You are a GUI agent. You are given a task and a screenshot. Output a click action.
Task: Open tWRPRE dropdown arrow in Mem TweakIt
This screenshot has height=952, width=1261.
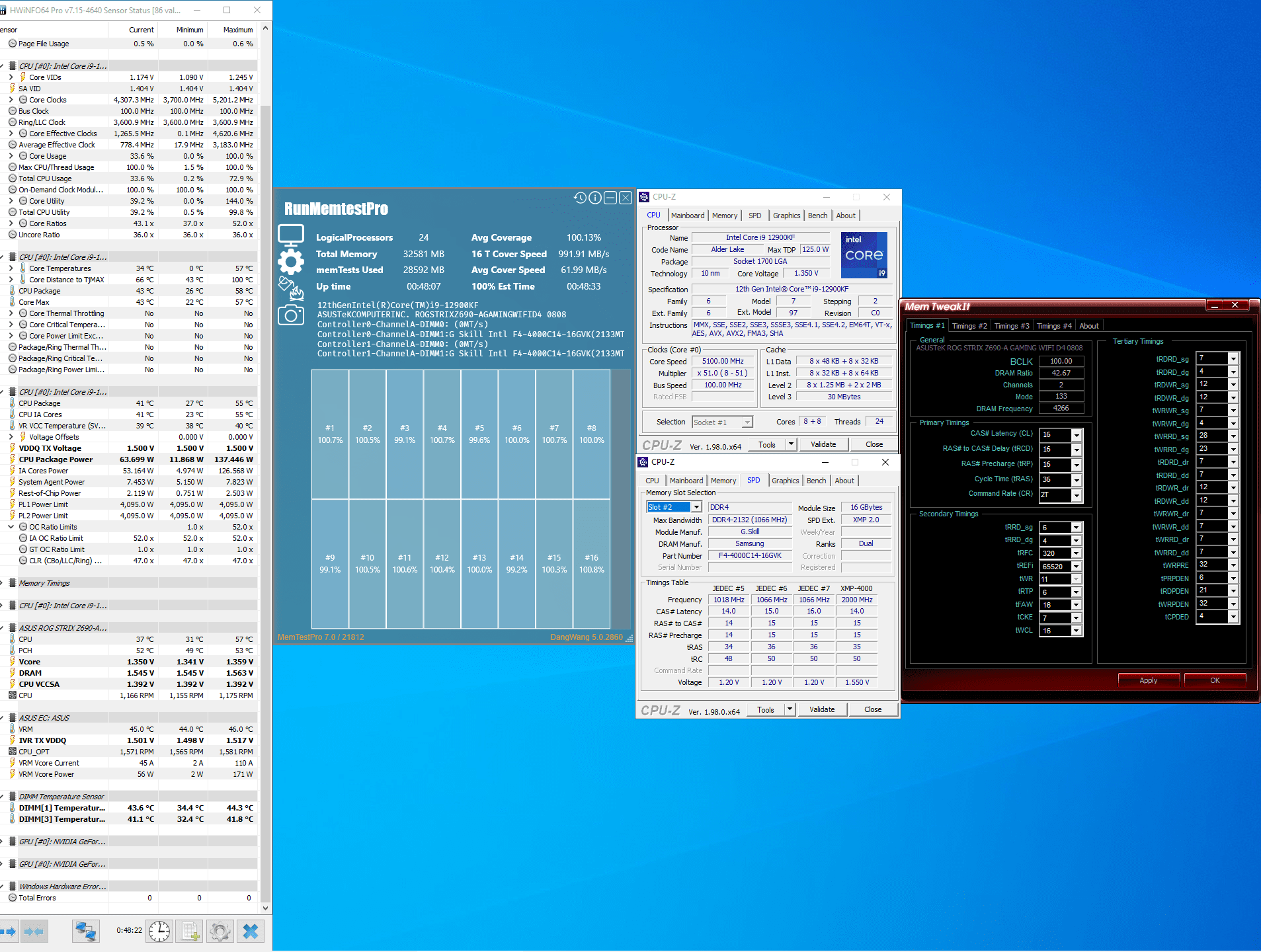(x=1233, y=565)
